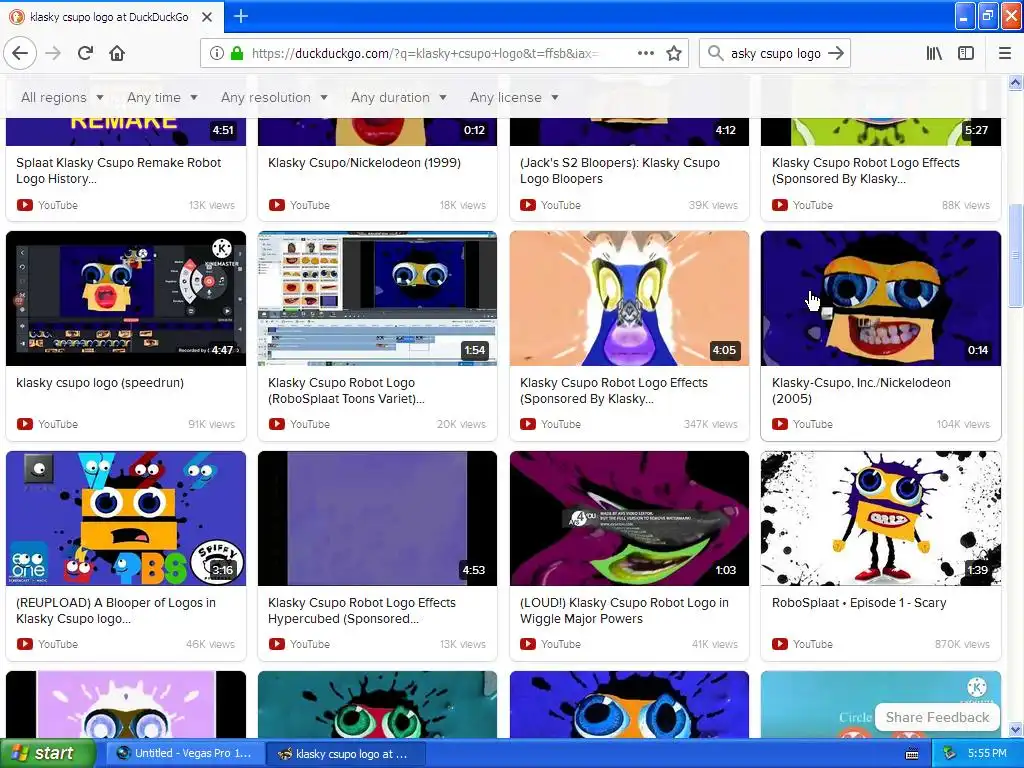Show site information icon in address bar
Viewport: 1024px width, 768px height.
pos(217,54)
